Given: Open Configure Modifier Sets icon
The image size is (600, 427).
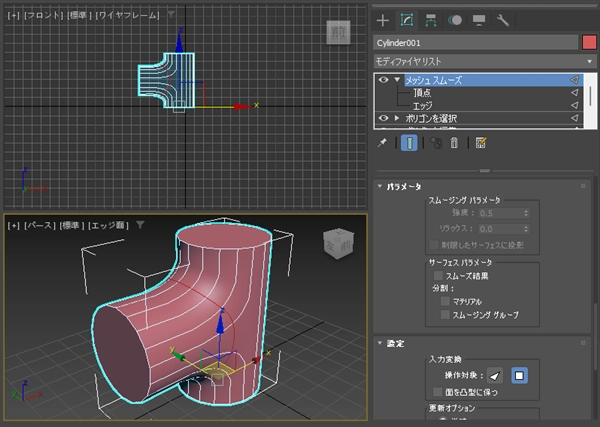Looking at the screenshot, I should [x=481, y=143].
